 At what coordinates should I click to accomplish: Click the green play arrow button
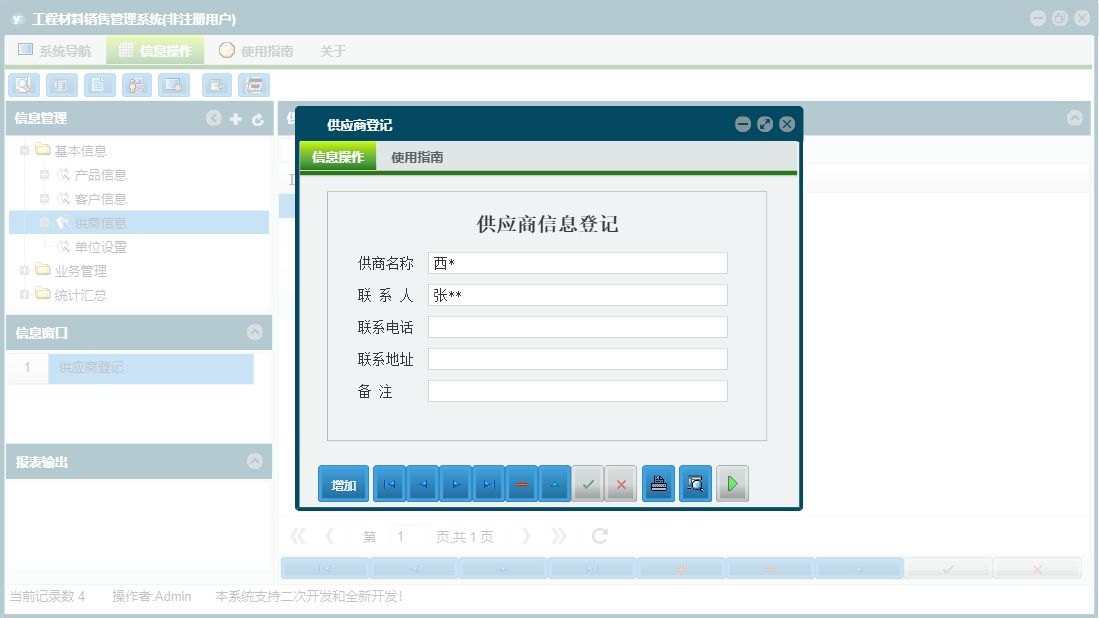[732, 483]
